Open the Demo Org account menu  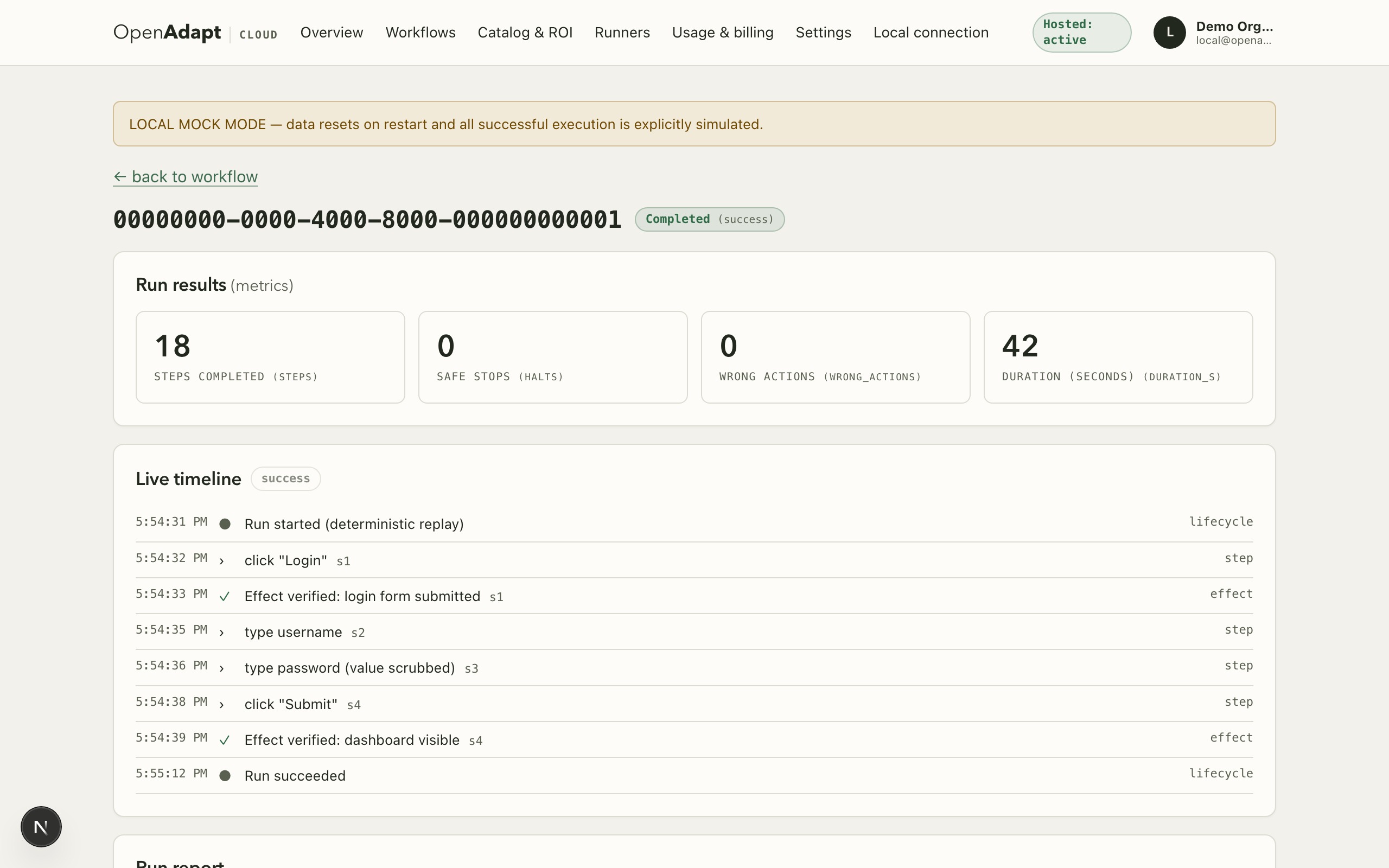(1214, 33)
